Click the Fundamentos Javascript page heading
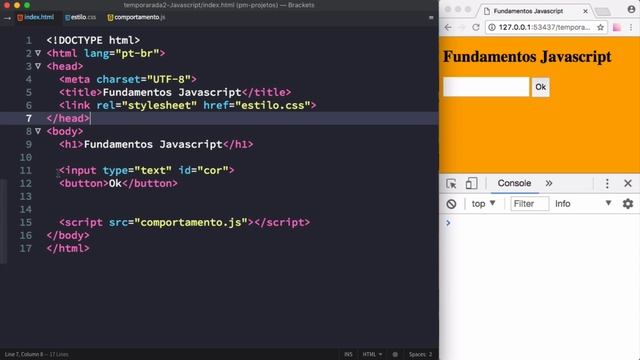Viewport: 640px width, 360px height. pos(527,56)
